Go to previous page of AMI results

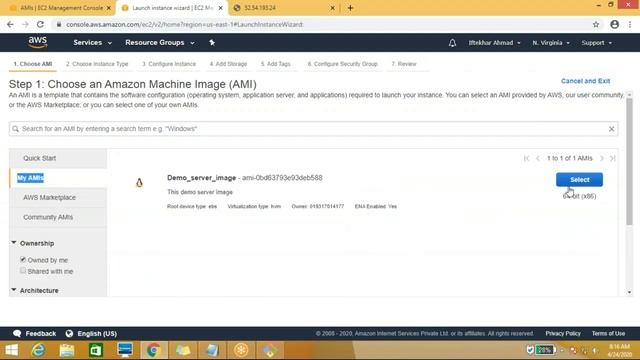tap(538, 158)
